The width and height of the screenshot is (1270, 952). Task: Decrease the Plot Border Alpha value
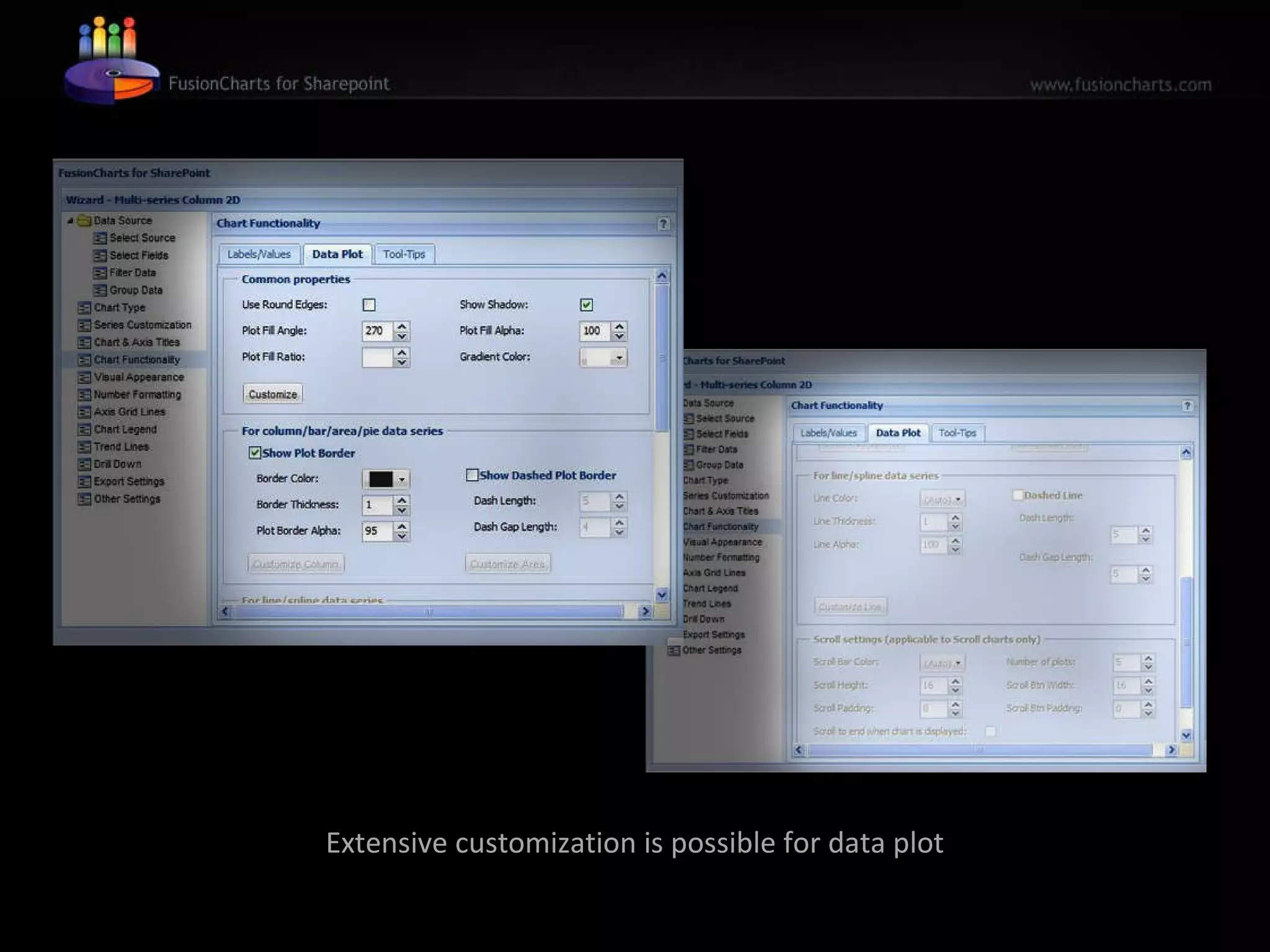[402, 536]
